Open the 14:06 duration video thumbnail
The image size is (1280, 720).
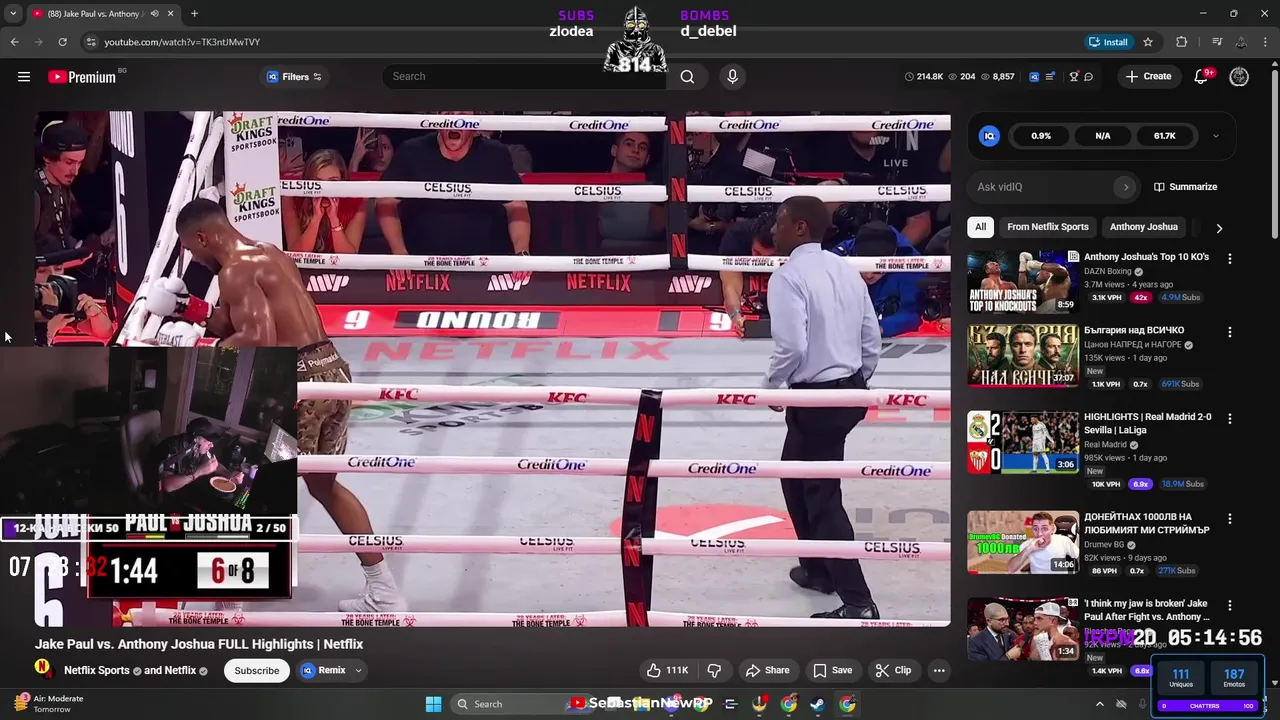coord(1022,542)
